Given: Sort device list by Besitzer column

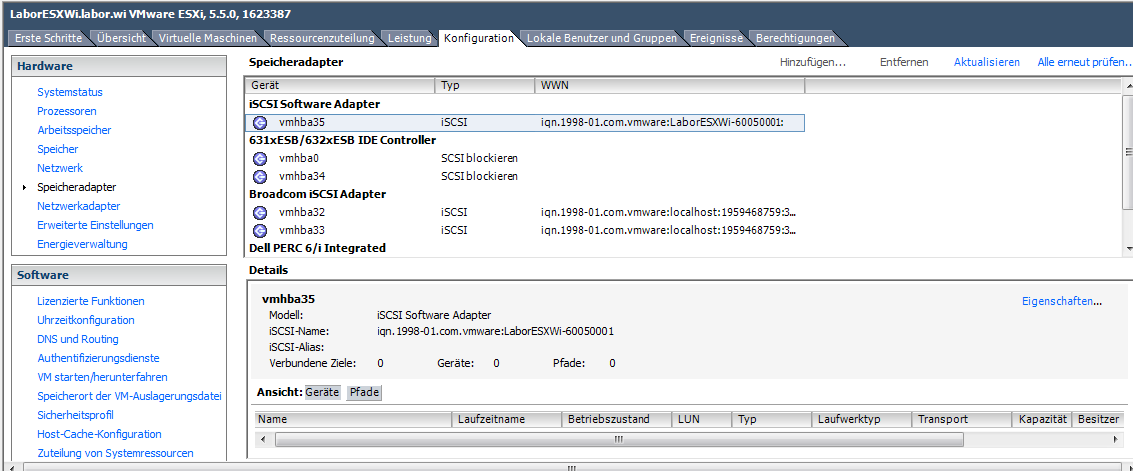Looking at the screenshot, I should tap(1099, 419).
